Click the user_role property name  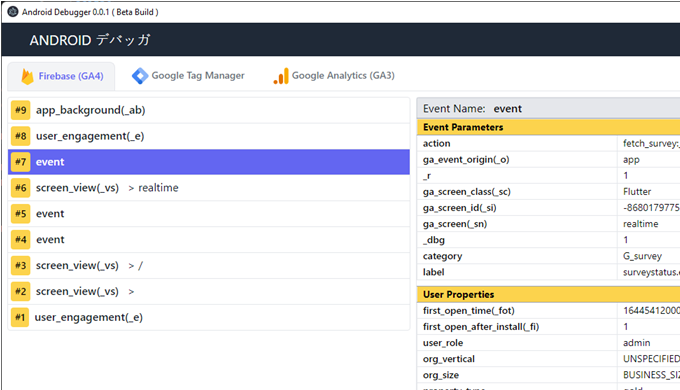coord(443,343)
